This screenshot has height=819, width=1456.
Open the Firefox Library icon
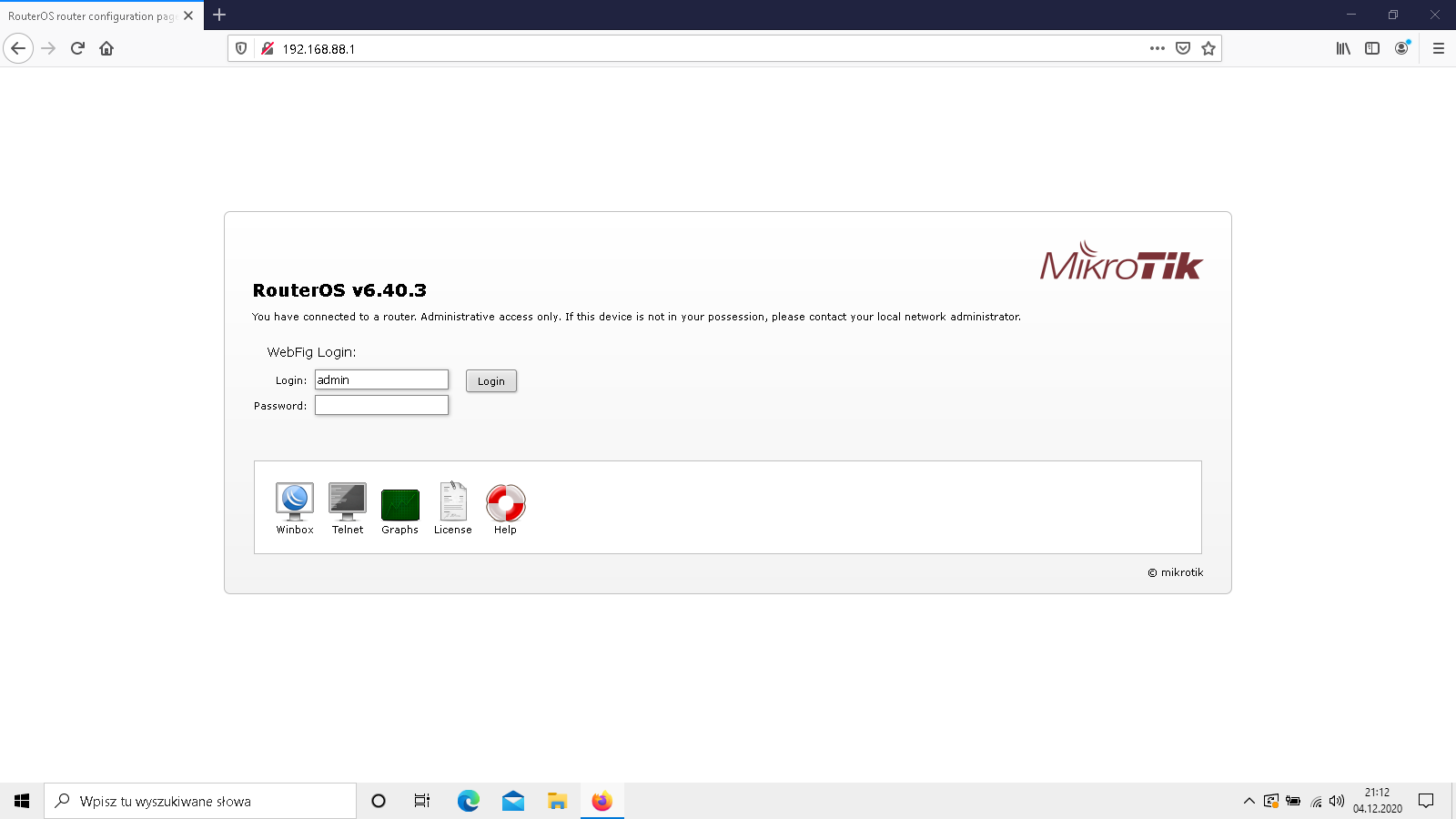(x=1343, y=48)
